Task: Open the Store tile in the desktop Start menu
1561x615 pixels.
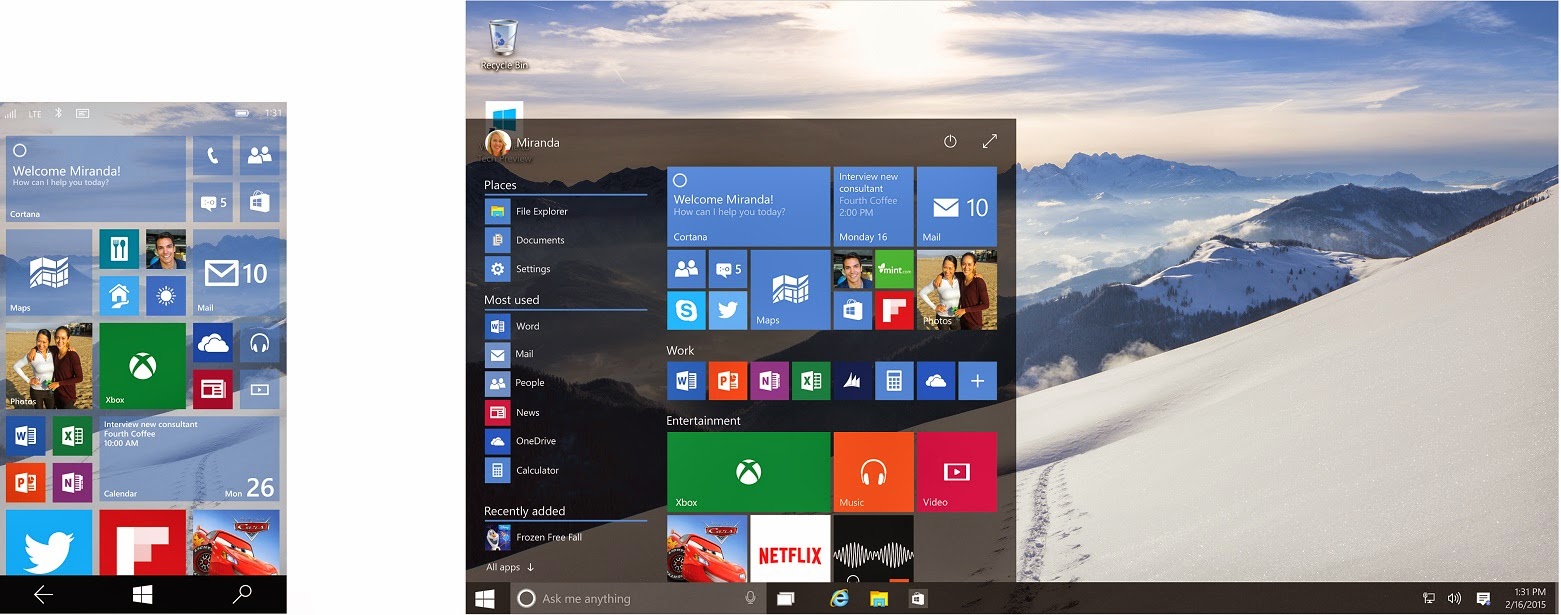Action: 853,310
